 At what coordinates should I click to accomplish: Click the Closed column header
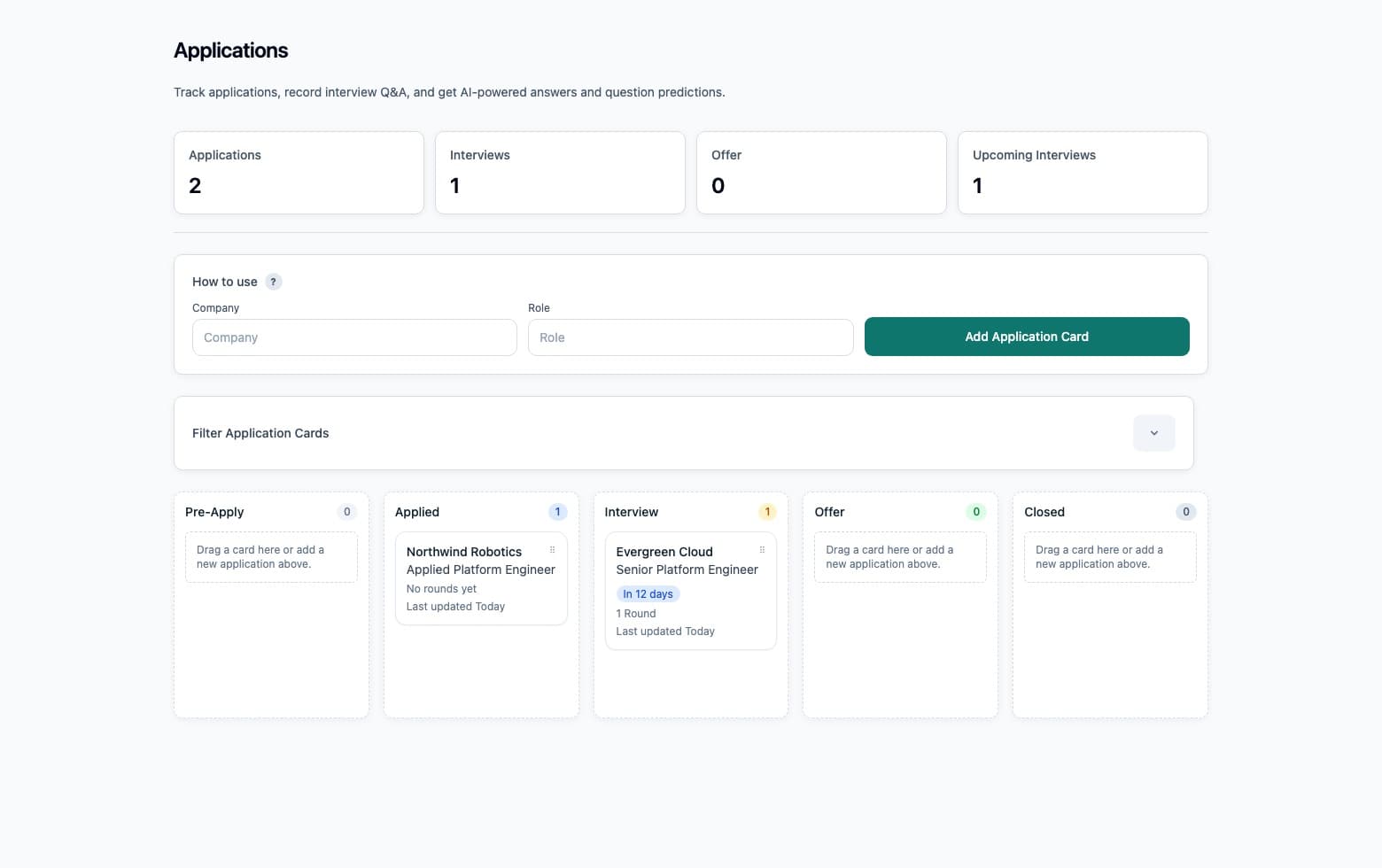coord(1044,512)
